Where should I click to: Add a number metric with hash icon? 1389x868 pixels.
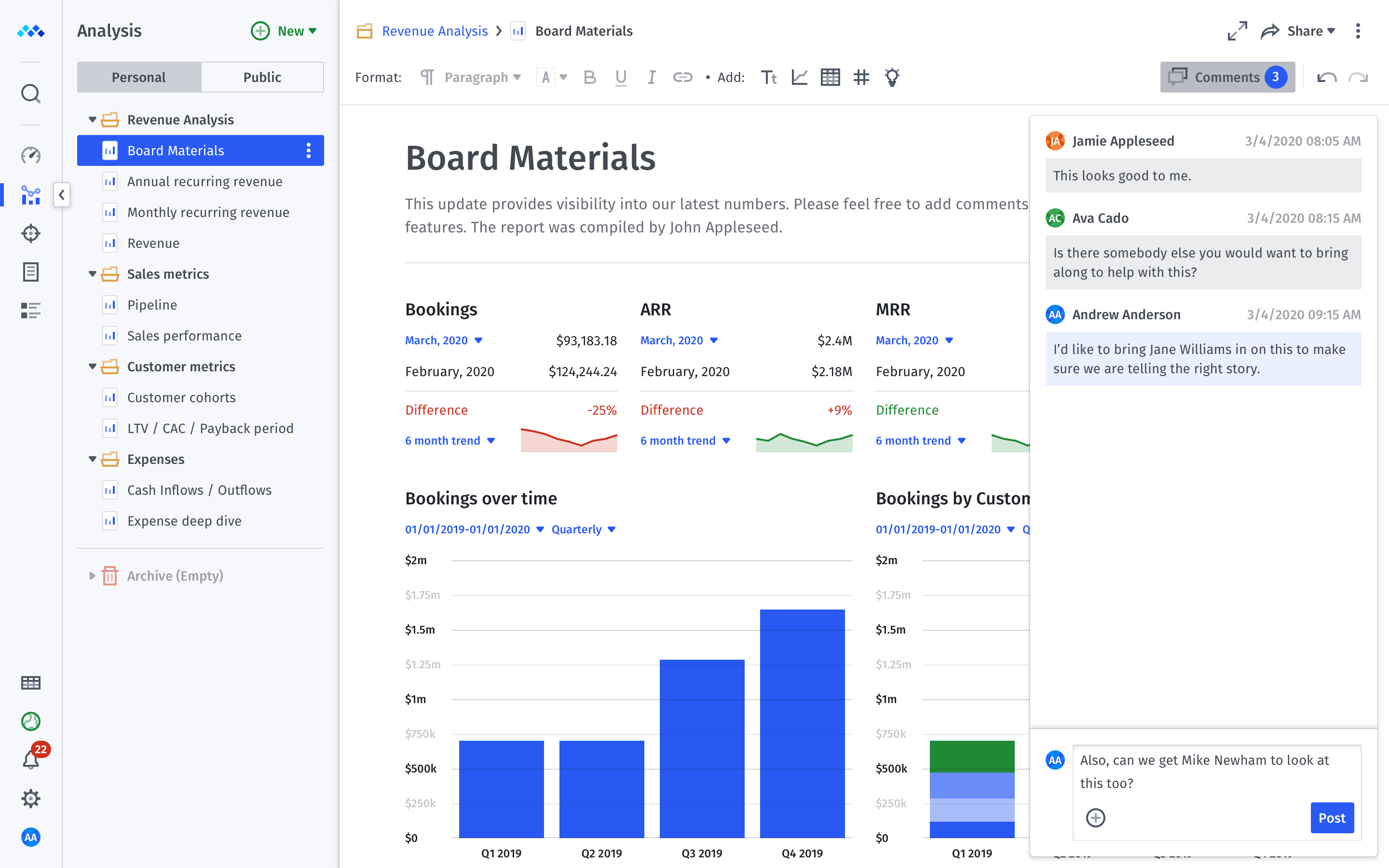pos(861,77)
